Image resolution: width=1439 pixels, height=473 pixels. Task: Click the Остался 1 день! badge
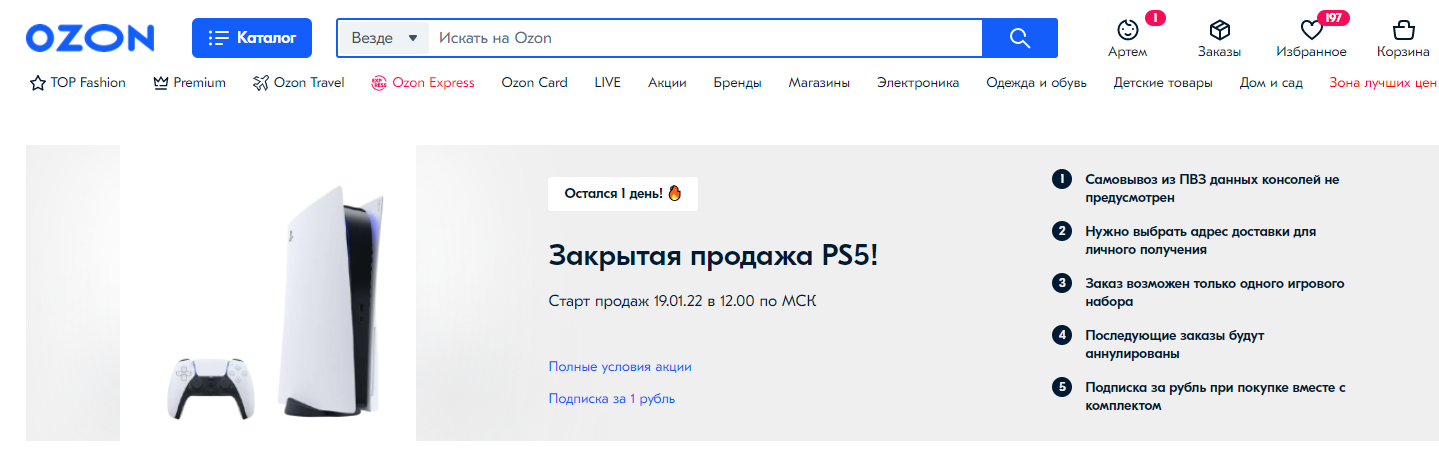[x=623, y=193]
